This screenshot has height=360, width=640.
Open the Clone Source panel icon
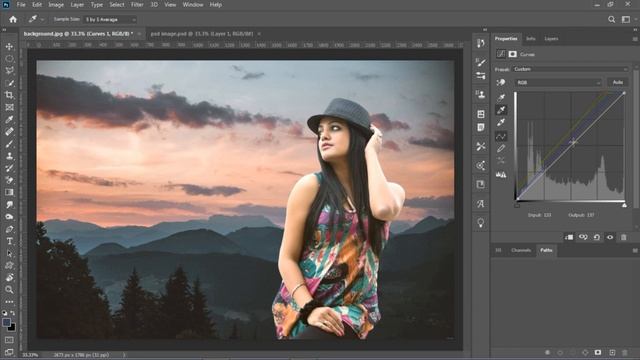(481, 94)
